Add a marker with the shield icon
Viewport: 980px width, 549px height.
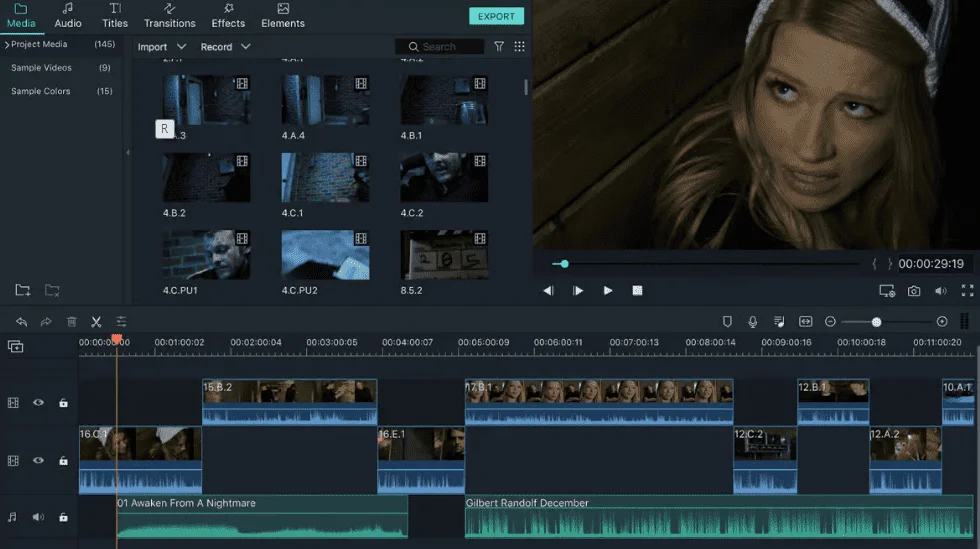click(x=727, y=321)
